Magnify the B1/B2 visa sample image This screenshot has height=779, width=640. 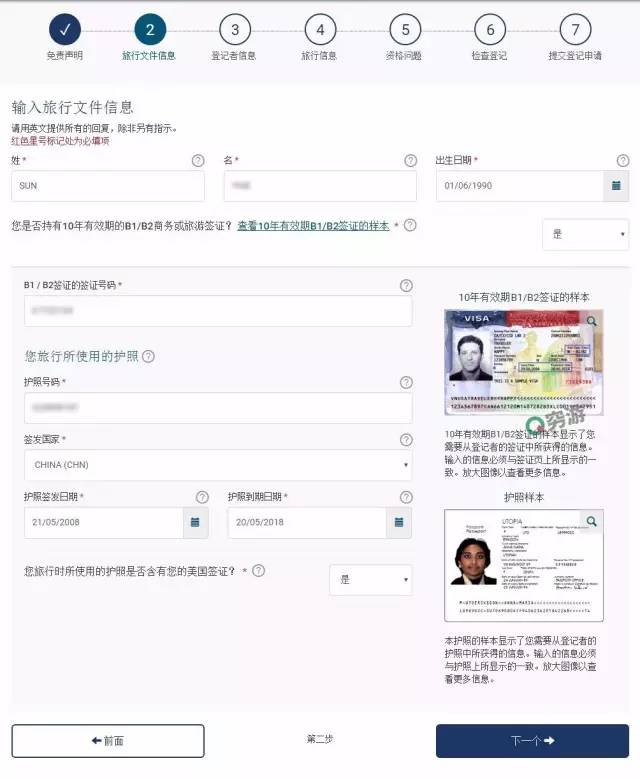coord(592,321)
